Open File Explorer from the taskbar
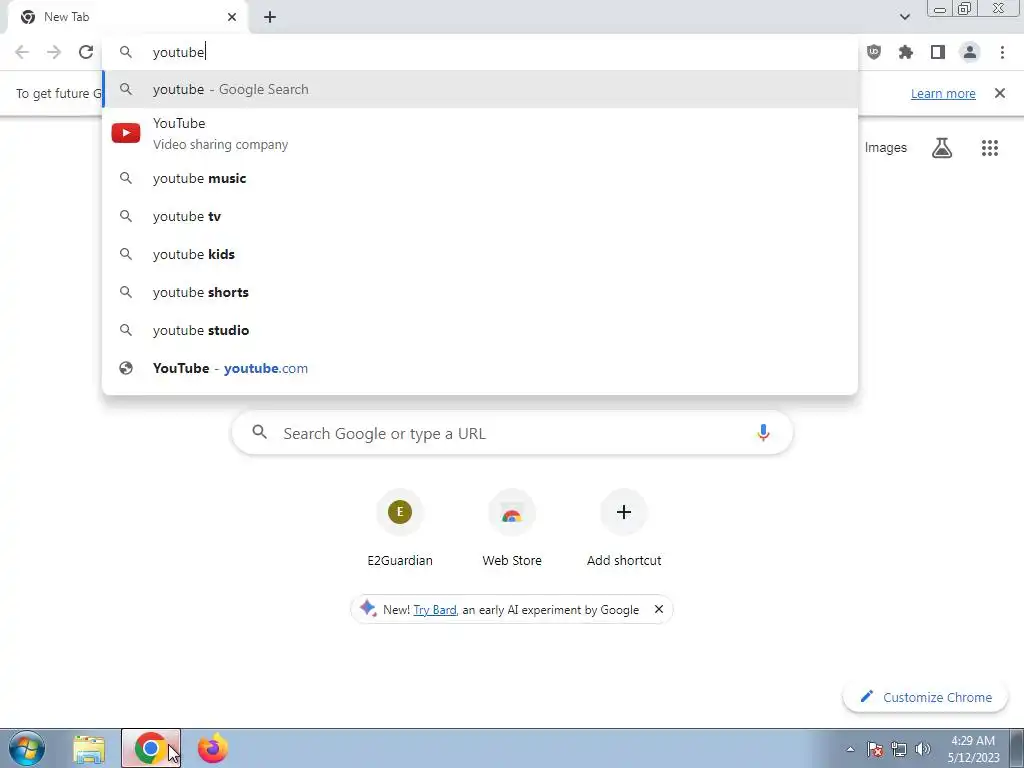Image resolution: width=1024 pixels, height=768 pixels. click(x=89, y=749)
